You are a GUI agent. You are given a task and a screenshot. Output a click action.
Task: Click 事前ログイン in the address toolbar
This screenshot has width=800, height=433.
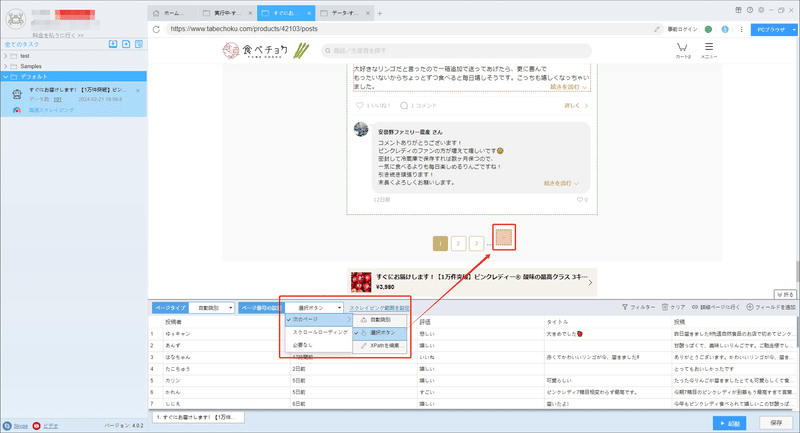(682, 29)
